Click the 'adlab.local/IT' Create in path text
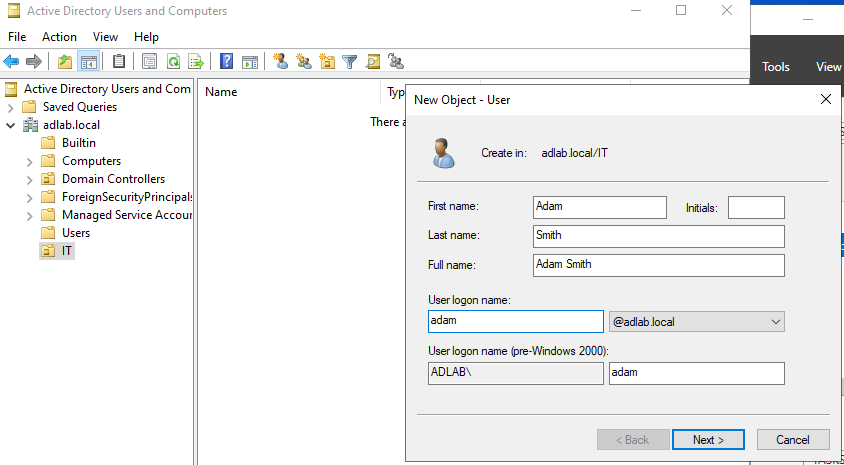Viewport: 844px width, 465px height. (575, 153)
